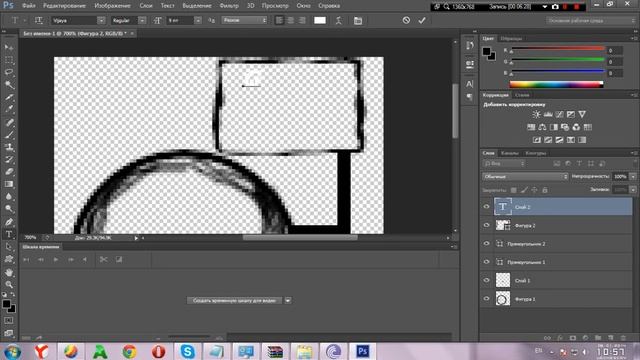Open the Редактирование menu
Viewport: 640px width, 360px height.
pyautogui.click(x=64, y=6)
